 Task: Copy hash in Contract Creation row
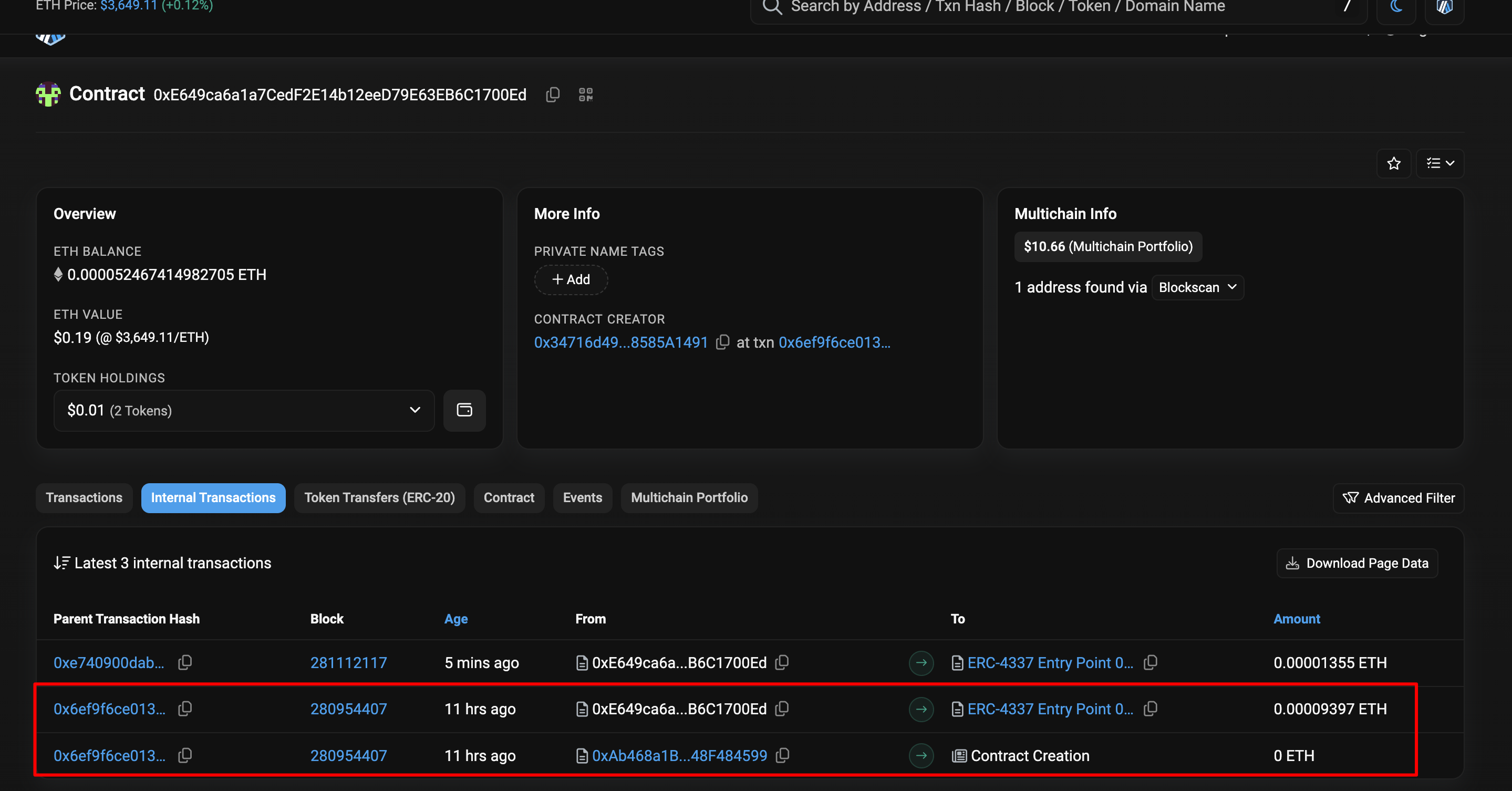point(185,755)
